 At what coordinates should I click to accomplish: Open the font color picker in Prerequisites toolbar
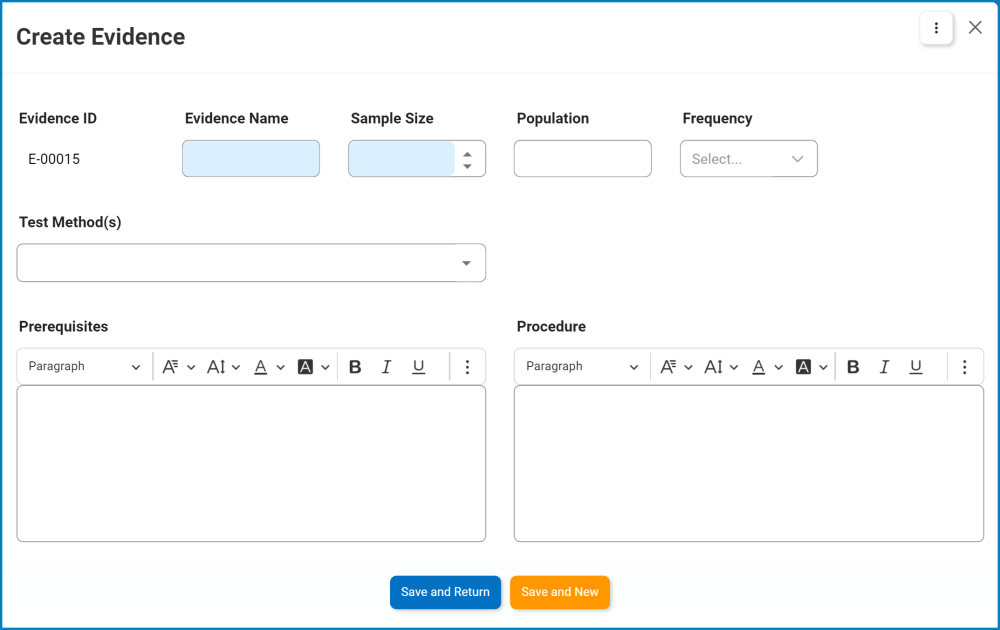tap(260, 366)
